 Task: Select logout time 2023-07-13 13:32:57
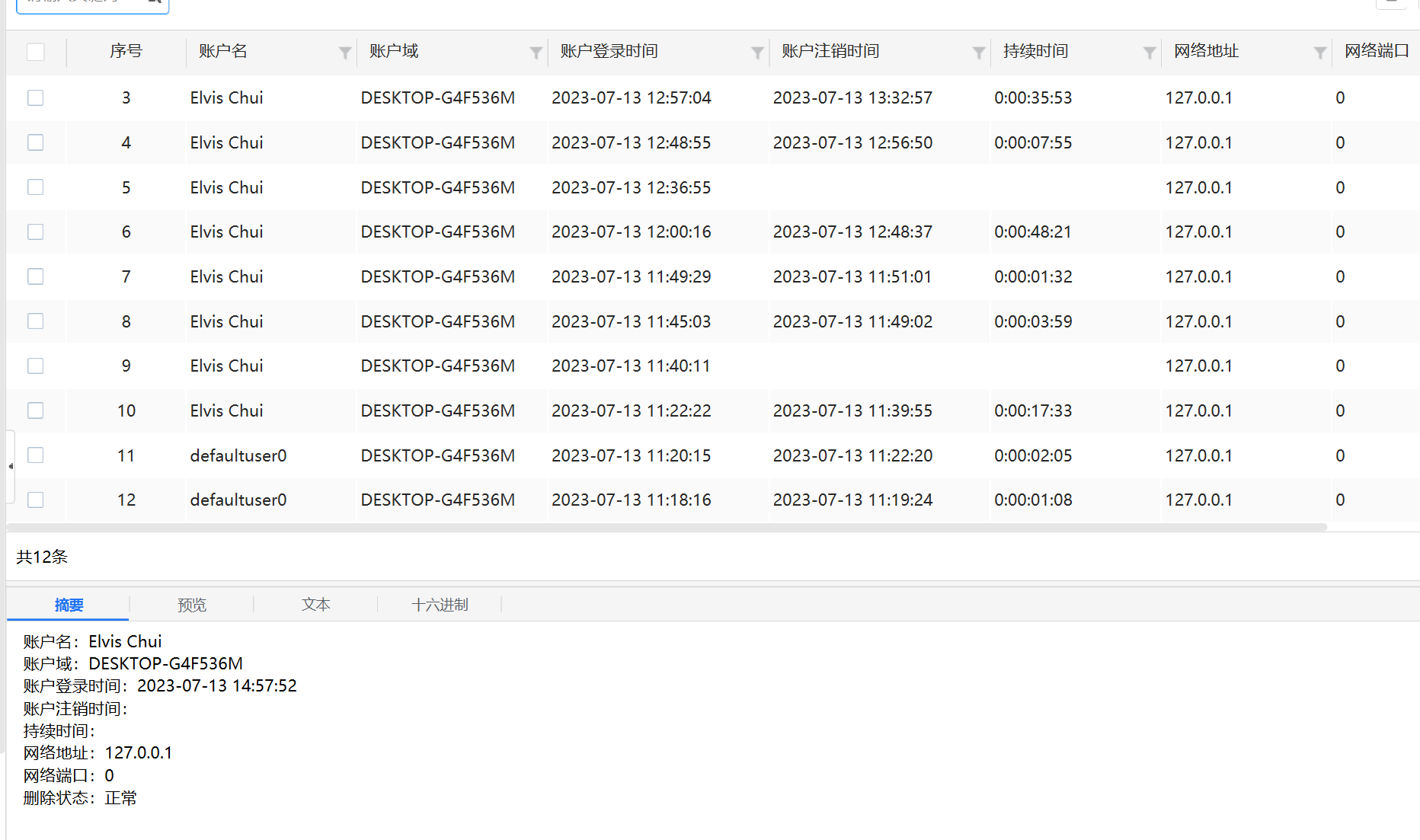[x=852, y=97]
